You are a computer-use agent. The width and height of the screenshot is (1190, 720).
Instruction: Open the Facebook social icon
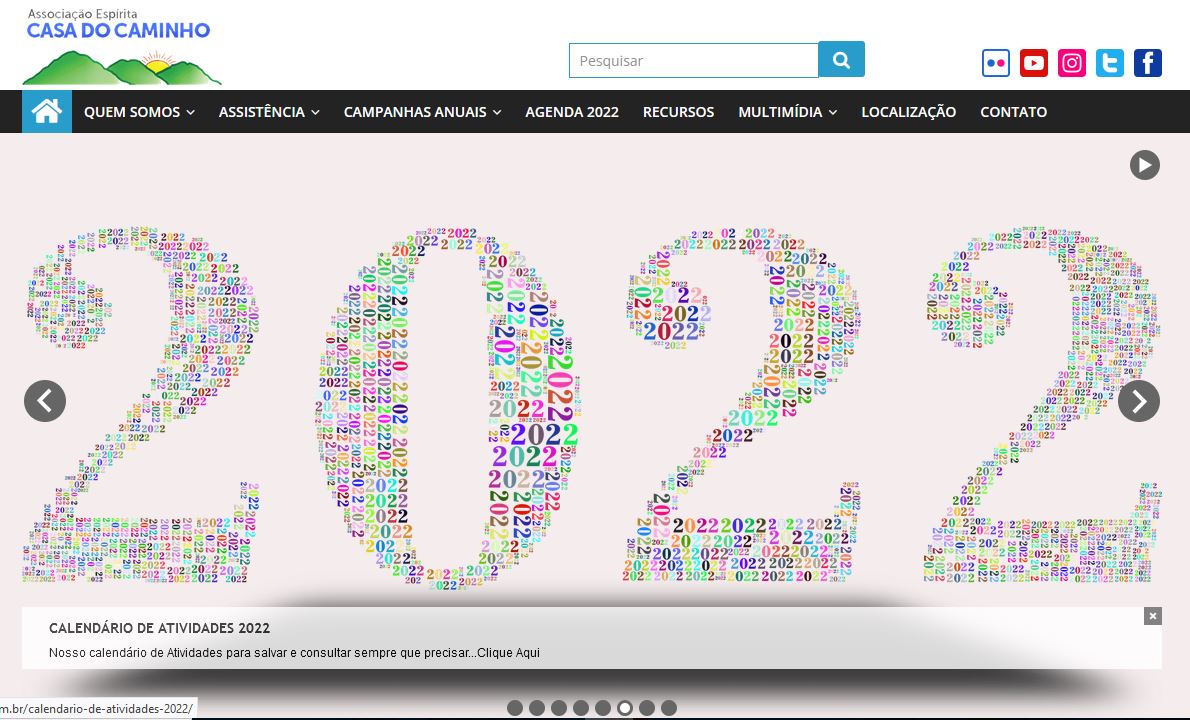click(x=1148, y=63)
